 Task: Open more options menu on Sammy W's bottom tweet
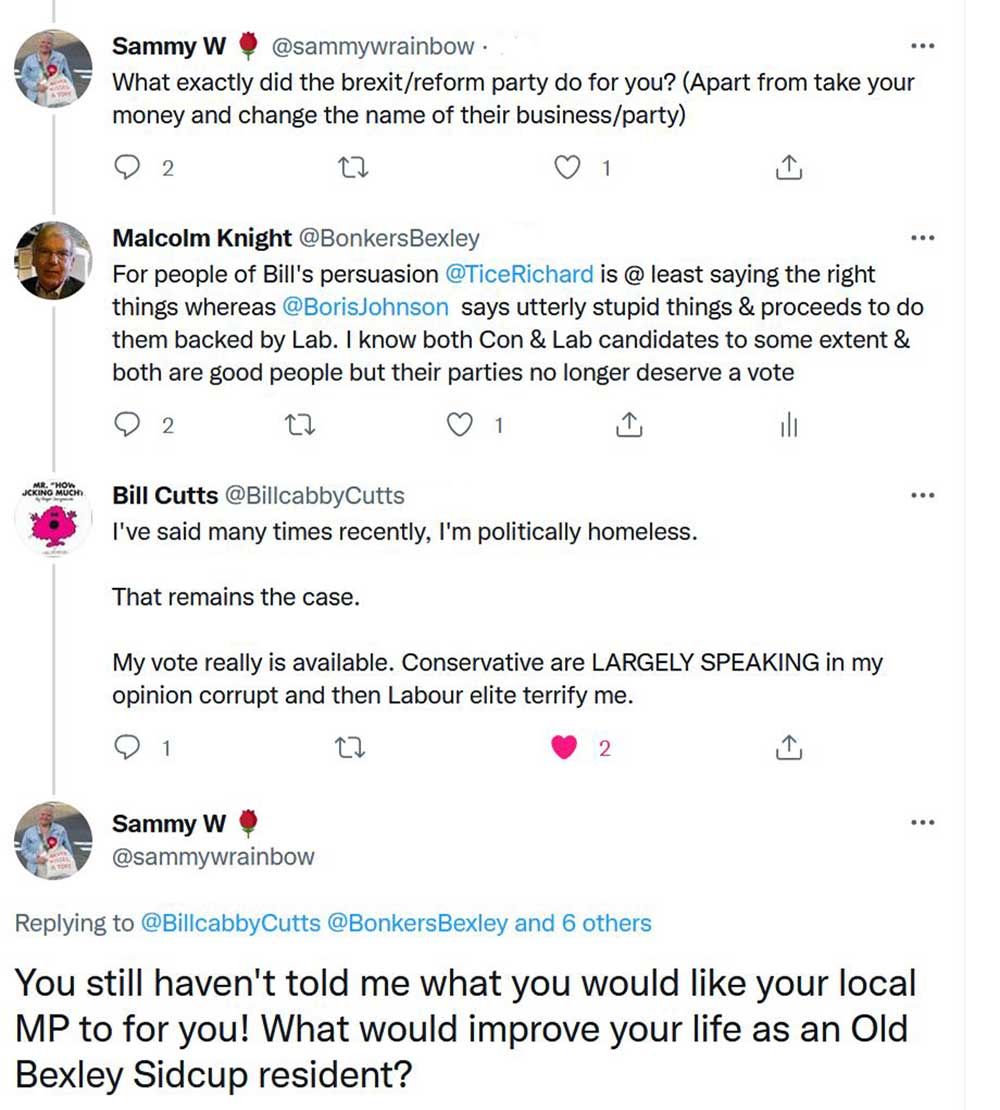[922, 822]
